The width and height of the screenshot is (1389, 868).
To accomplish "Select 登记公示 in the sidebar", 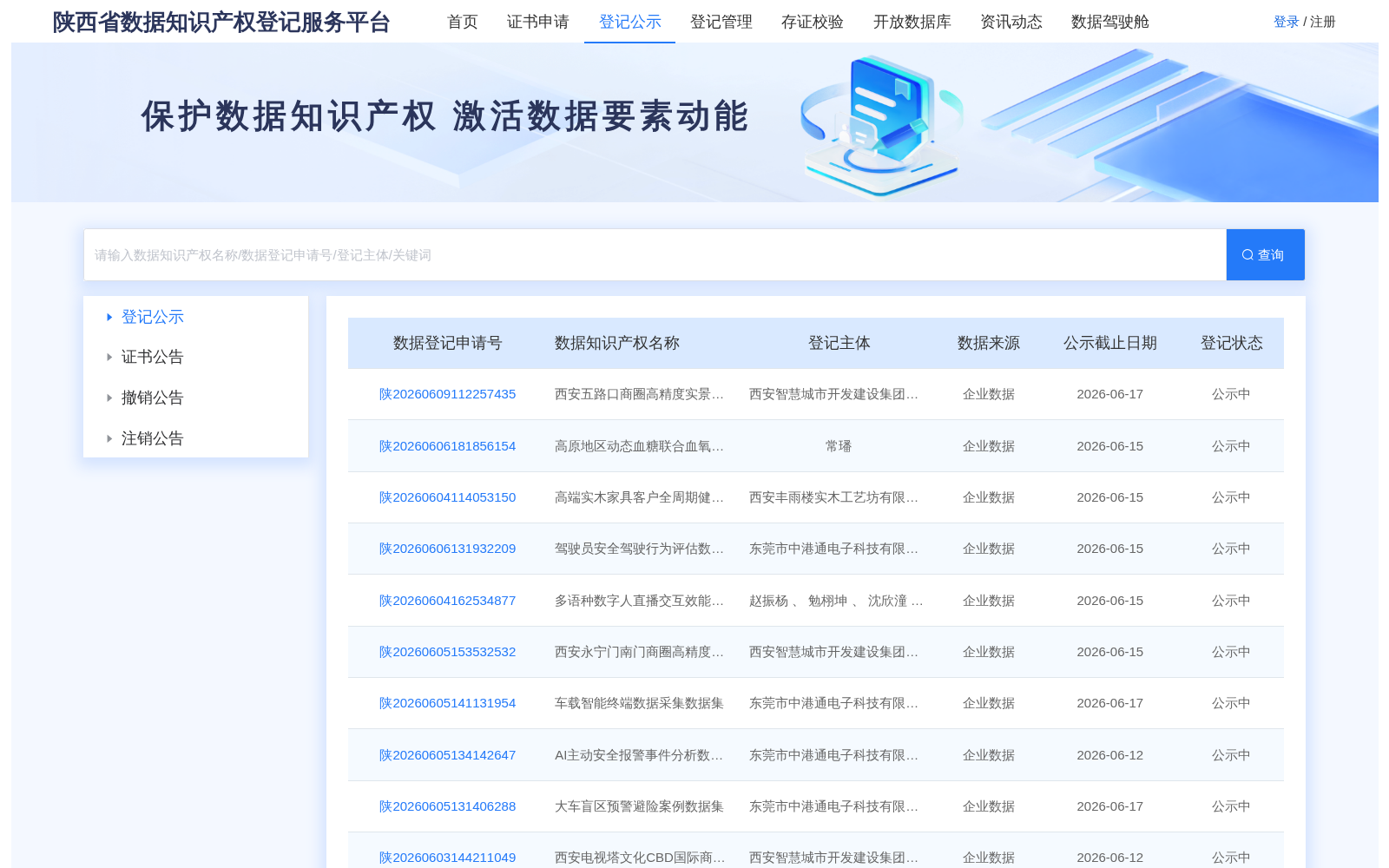I will pyautogui.click(x=153, y=317).
